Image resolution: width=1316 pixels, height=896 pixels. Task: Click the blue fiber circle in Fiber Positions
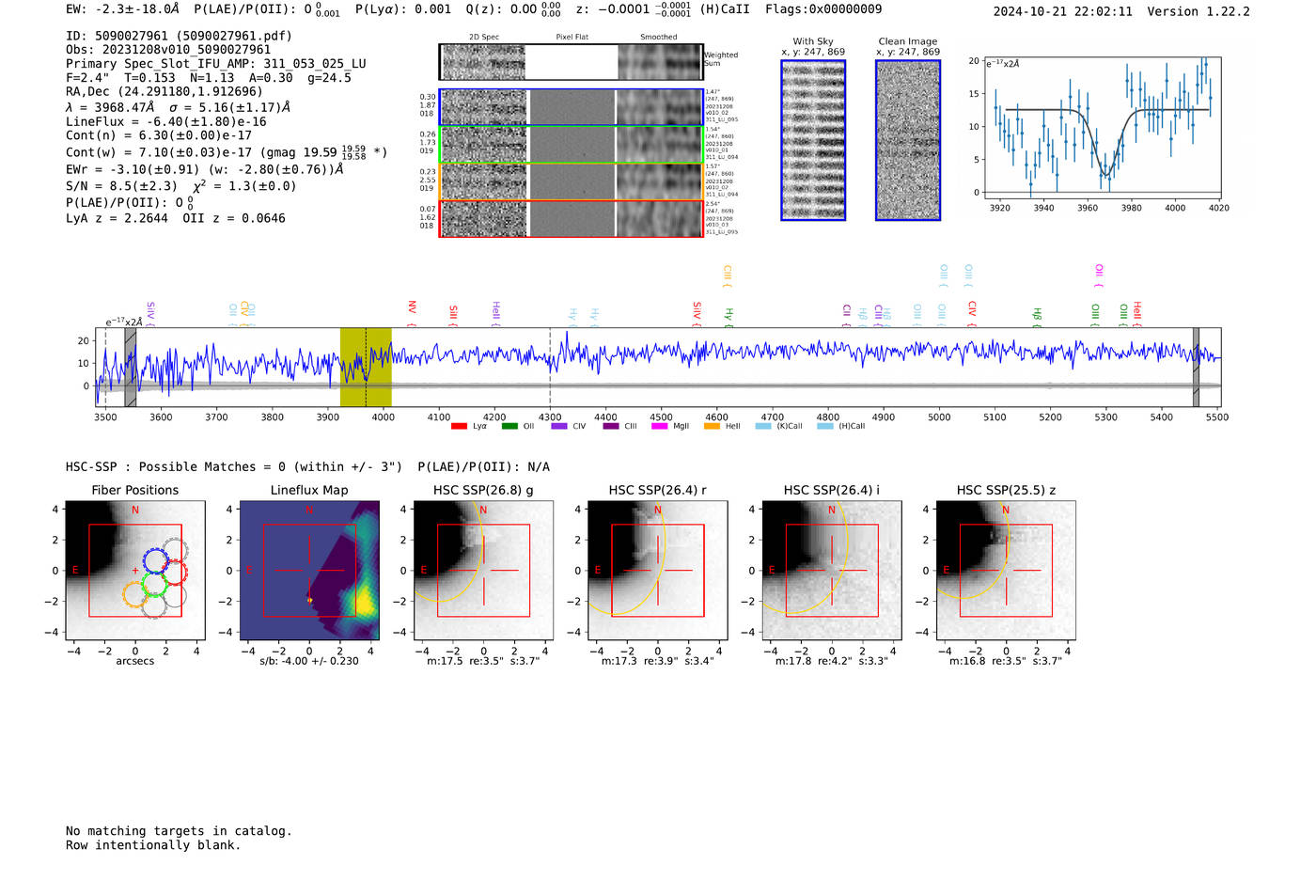pos(155,562)
